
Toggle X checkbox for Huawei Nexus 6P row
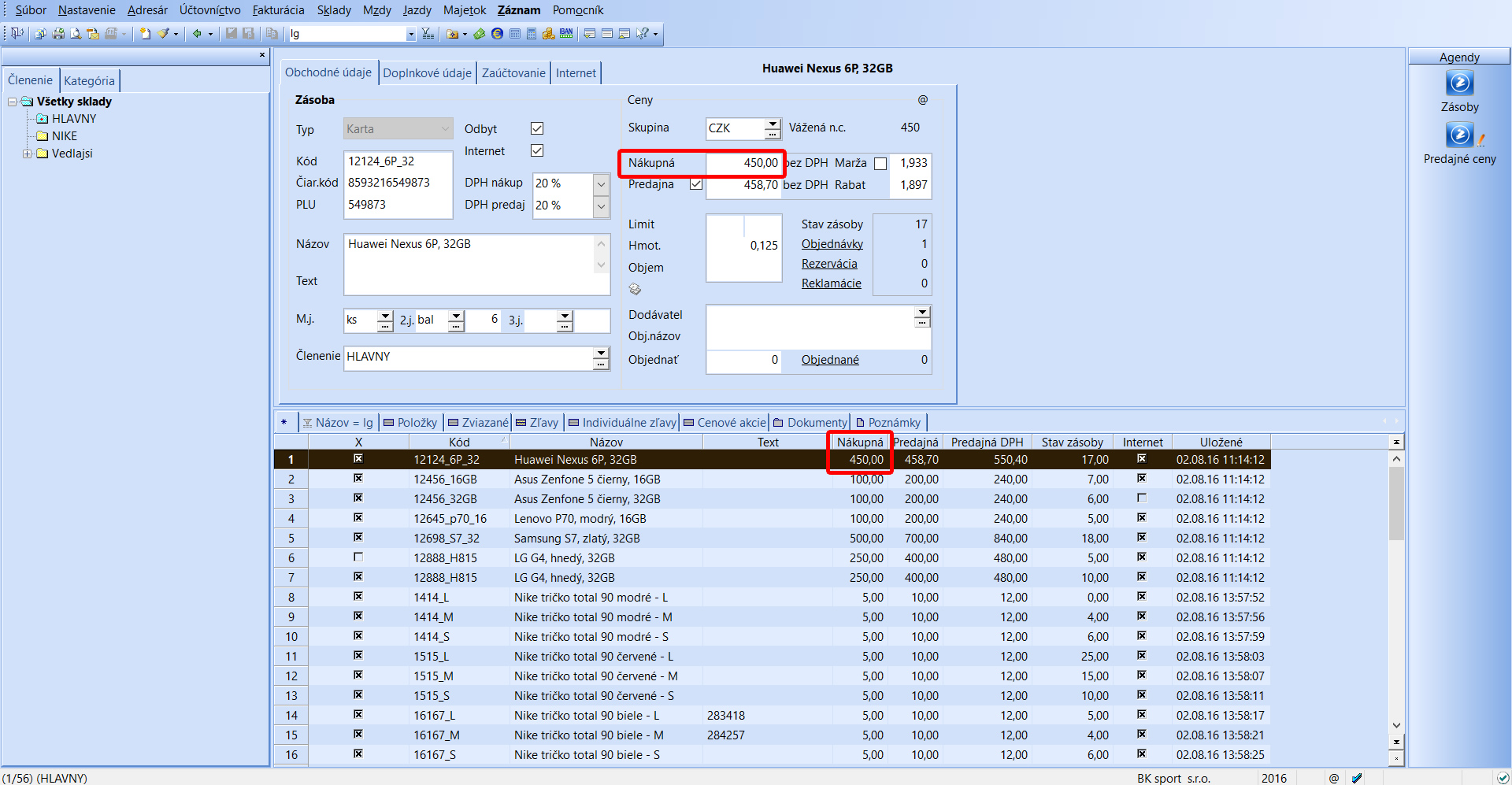[358, 458]
